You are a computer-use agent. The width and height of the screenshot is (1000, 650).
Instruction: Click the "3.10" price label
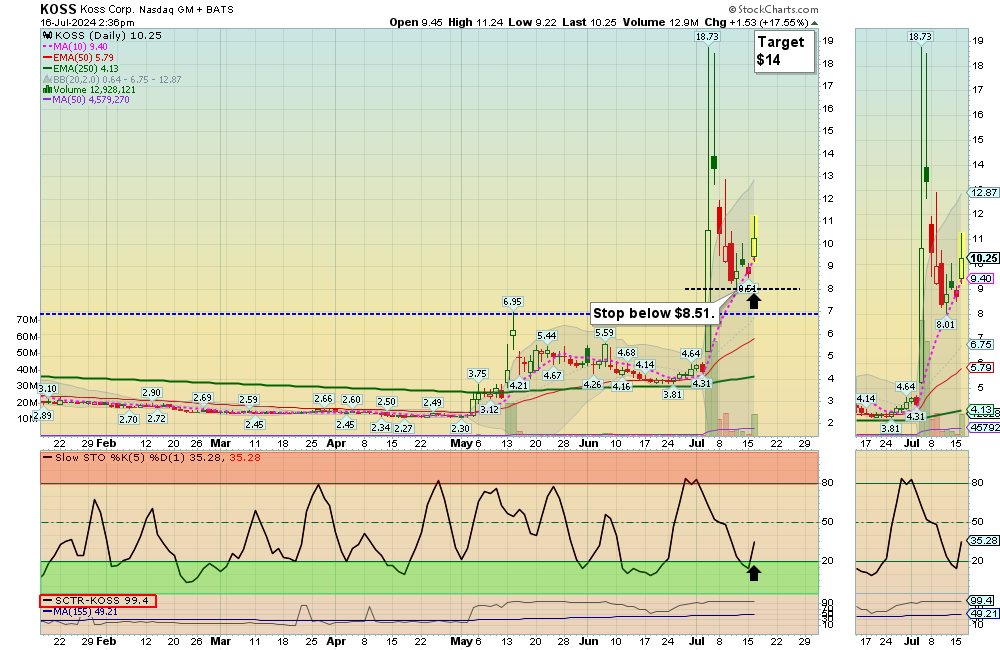[x=48, y=388]
